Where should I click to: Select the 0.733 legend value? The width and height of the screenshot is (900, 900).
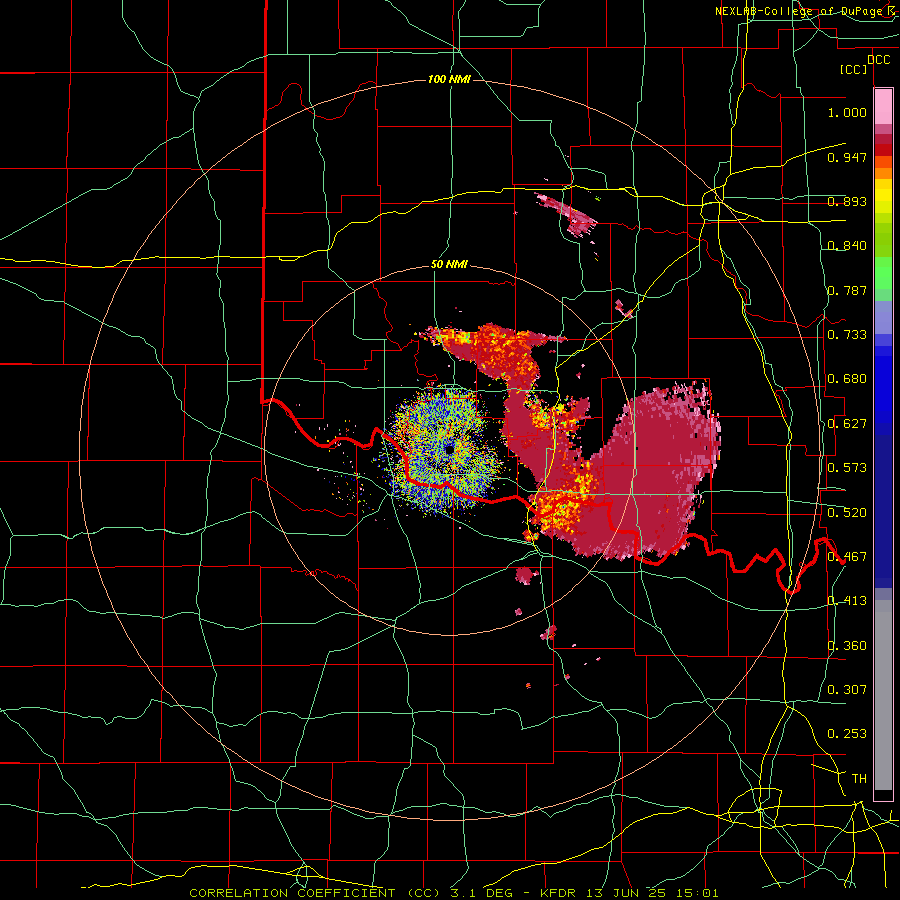pos(847,335)
